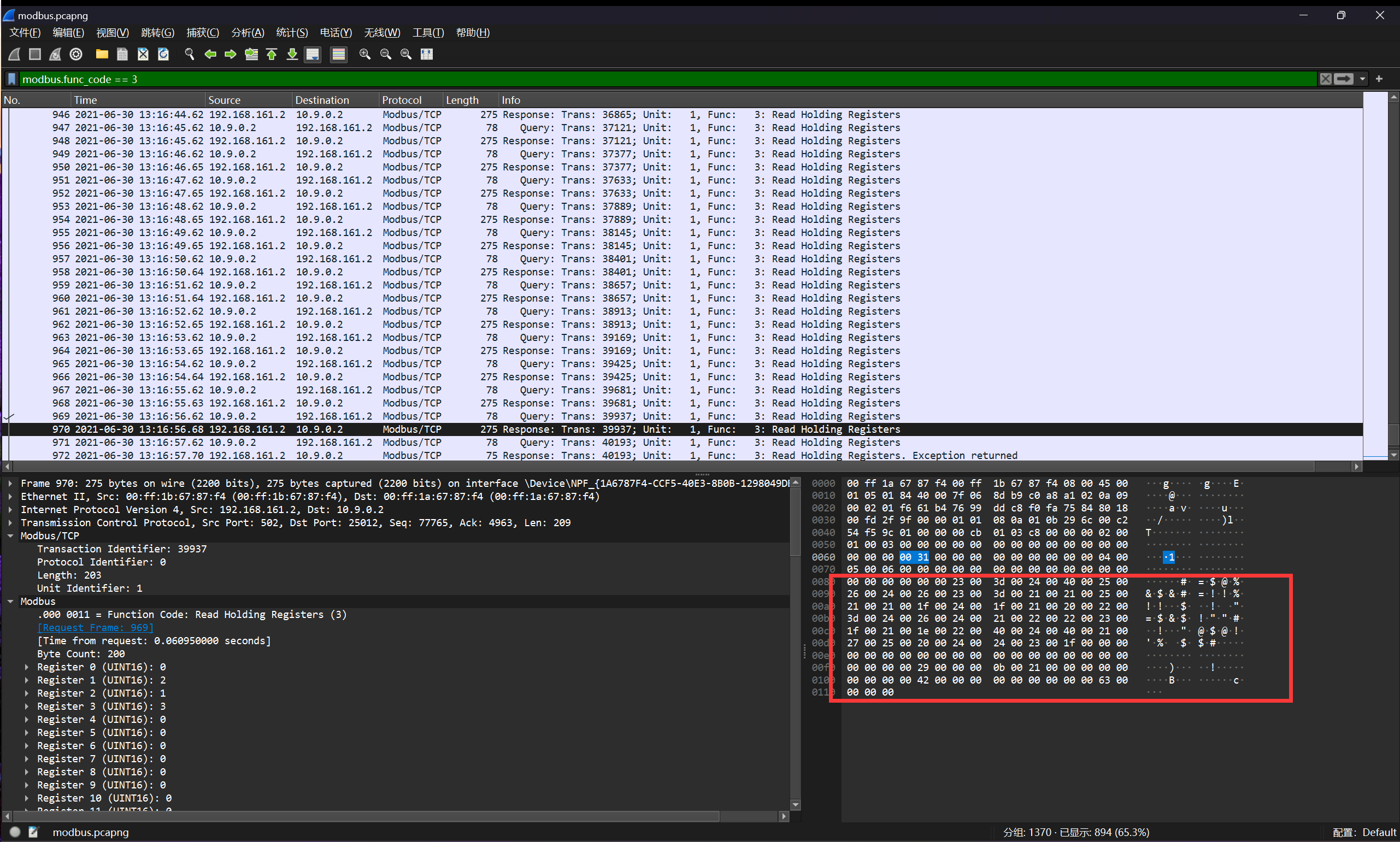Open the 分析(A) menu
The image size is (1400, 842).
click(x=248, y=32)
